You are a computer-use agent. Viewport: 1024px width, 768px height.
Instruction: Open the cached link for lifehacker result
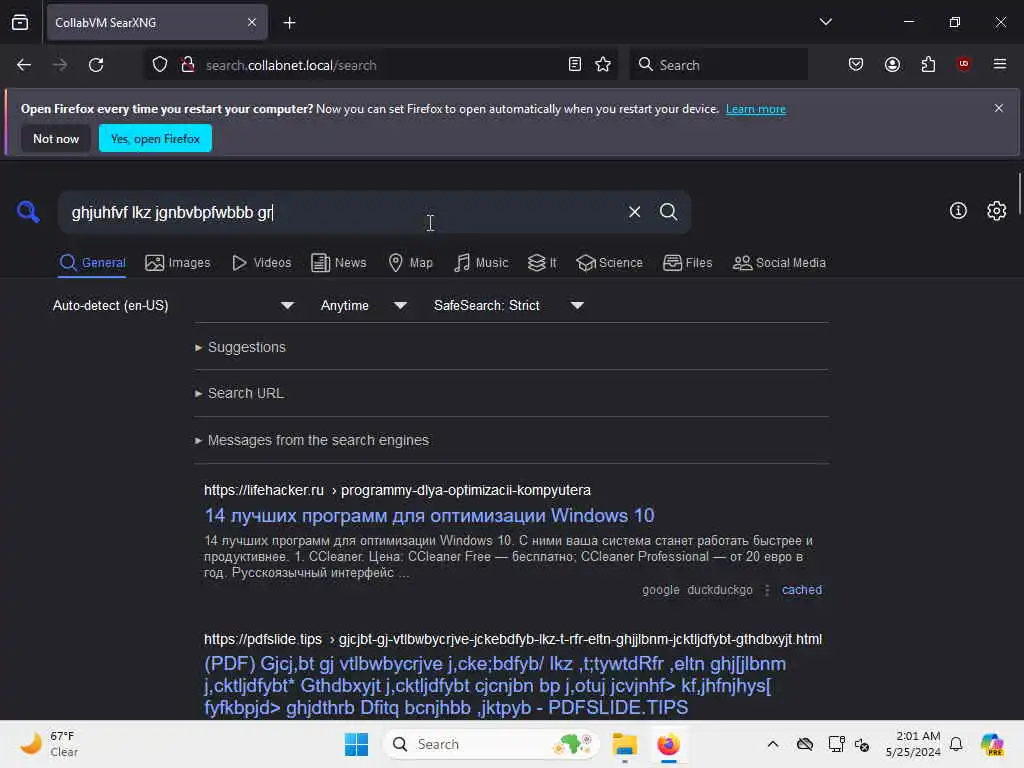pos(801,590)
